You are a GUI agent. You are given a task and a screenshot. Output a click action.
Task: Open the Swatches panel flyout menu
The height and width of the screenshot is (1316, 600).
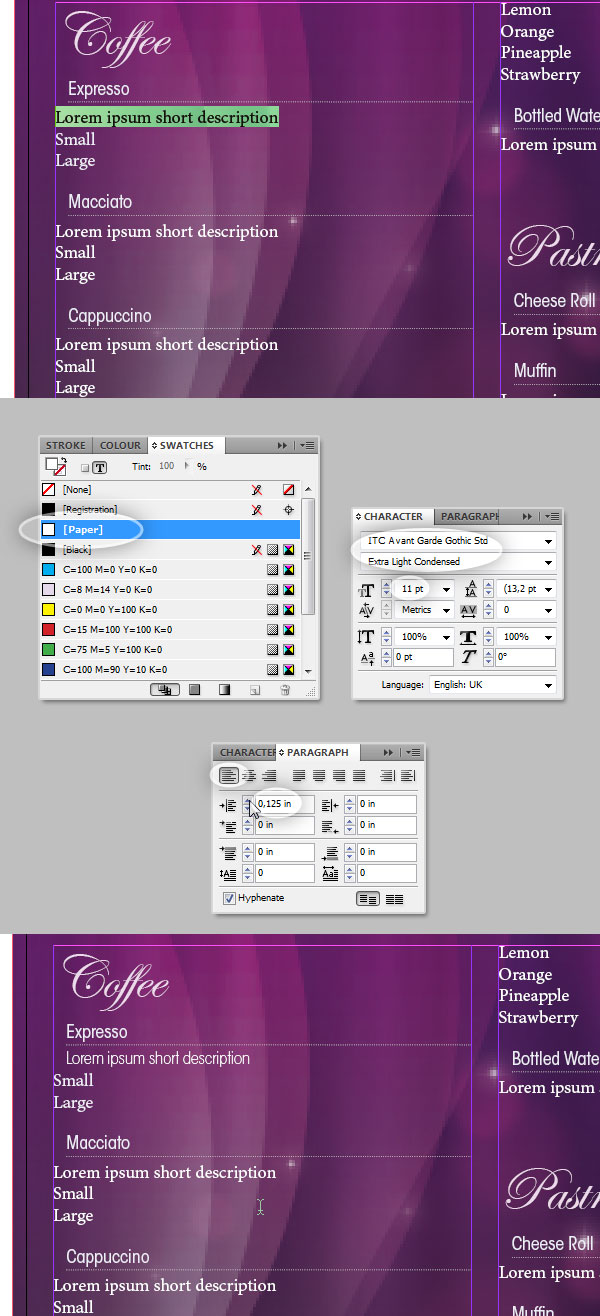(x=307, y=446)
